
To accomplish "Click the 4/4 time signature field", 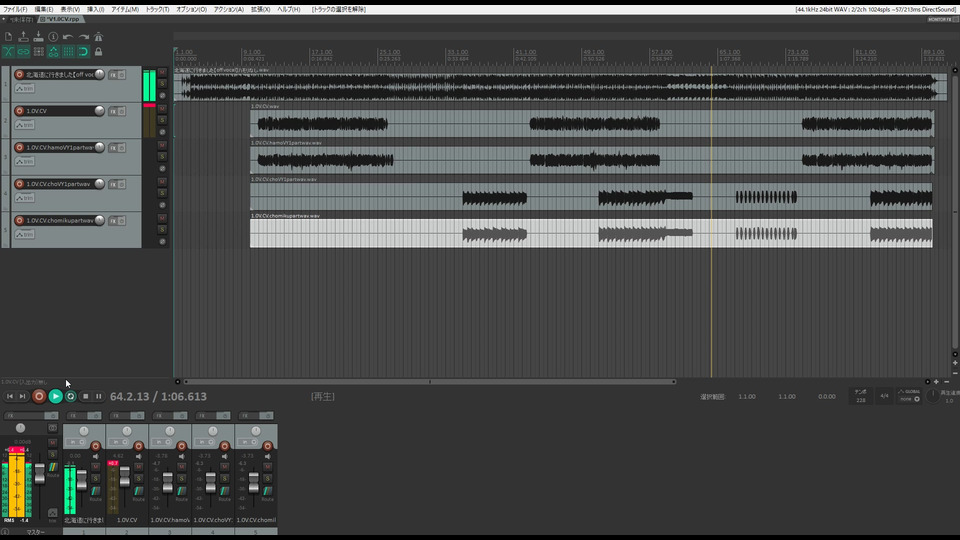I will coord(884,397).
